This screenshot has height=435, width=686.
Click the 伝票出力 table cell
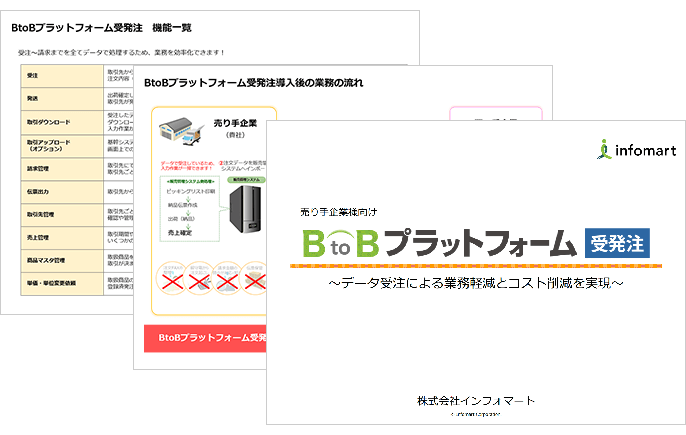62,192
